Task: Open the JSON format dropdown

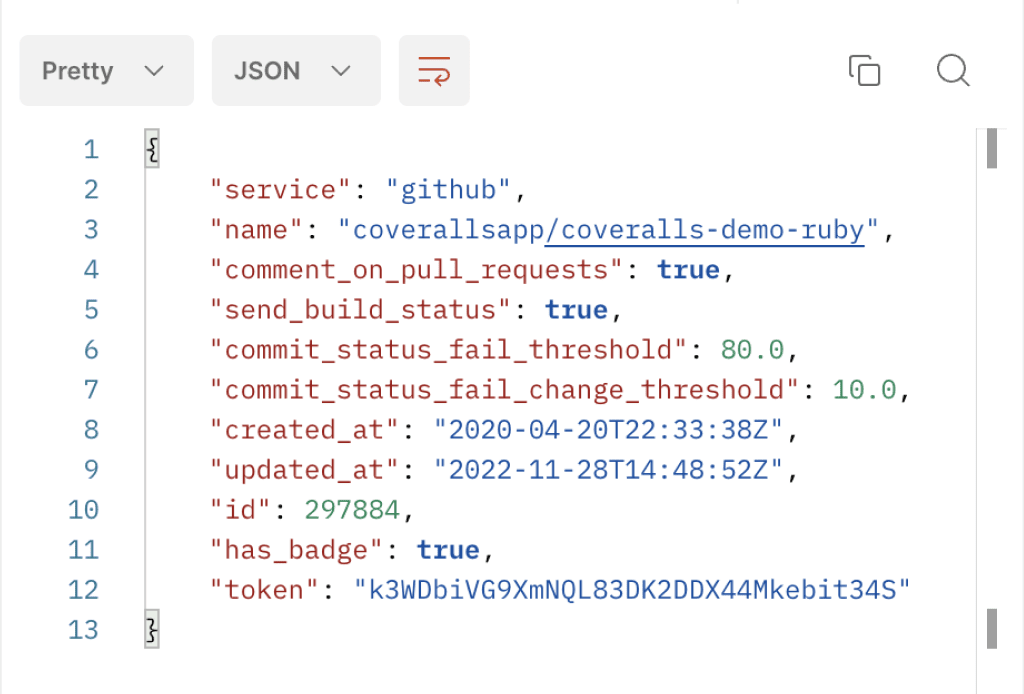Action: click(x=296, y=71)
